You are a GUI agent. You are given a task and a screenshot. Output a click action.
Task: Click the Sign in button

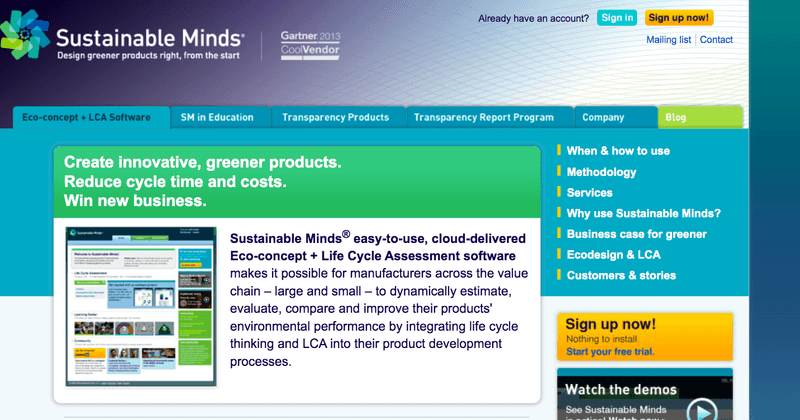pyautogui.click(x=616, y=18)
